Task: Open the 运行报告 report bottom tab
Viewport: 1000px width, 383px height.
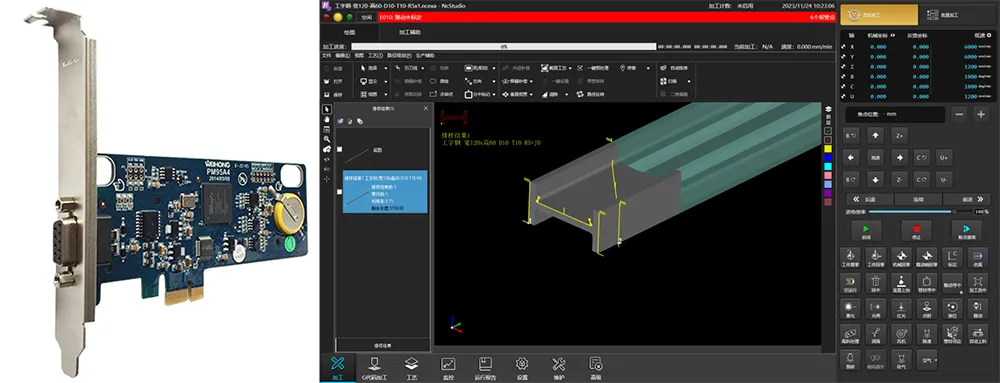Action: click(485, 368)
